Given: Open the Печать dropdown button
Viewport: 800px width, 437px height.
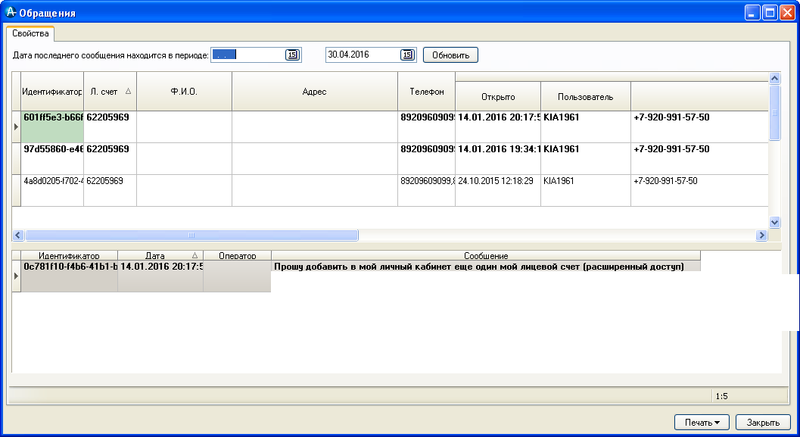Looking at the screenshot, I should tap(703, 421).
